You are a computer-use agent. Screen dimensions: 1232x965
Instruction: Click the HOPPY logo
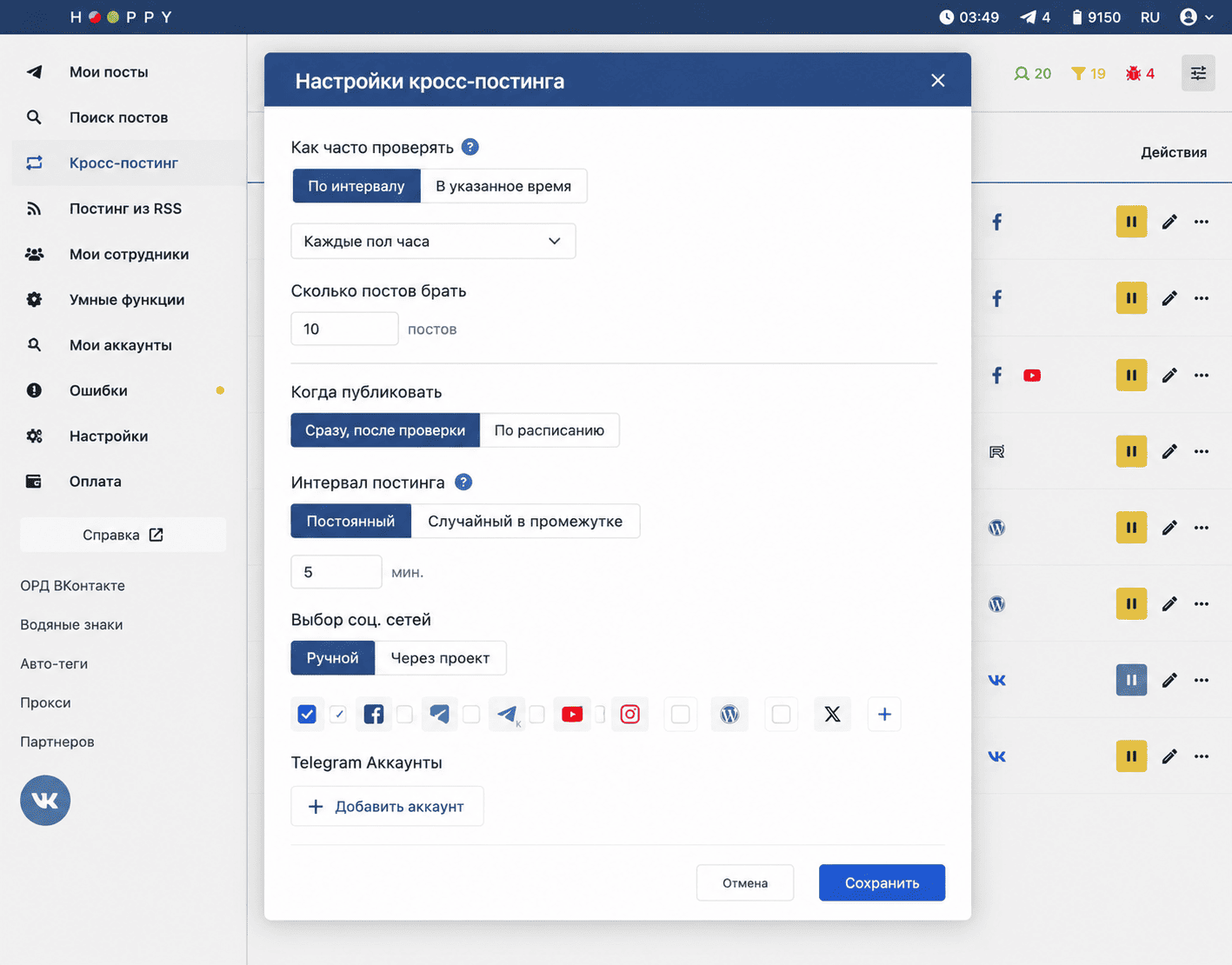click(122, 17)
